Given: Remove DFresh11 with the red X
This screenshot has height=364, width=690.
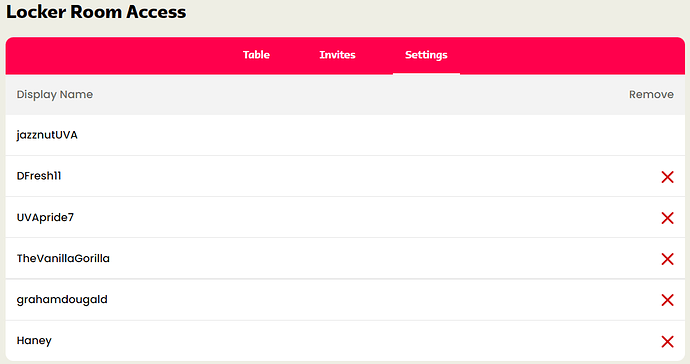Looking at the screenshot, I should (x=667, y=177).
